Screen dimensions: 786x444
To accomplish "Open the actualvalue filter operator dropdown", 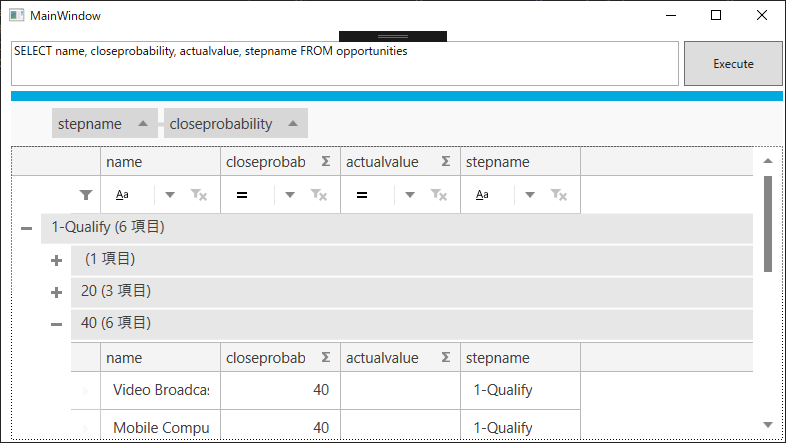I will (x=410, y=195).
